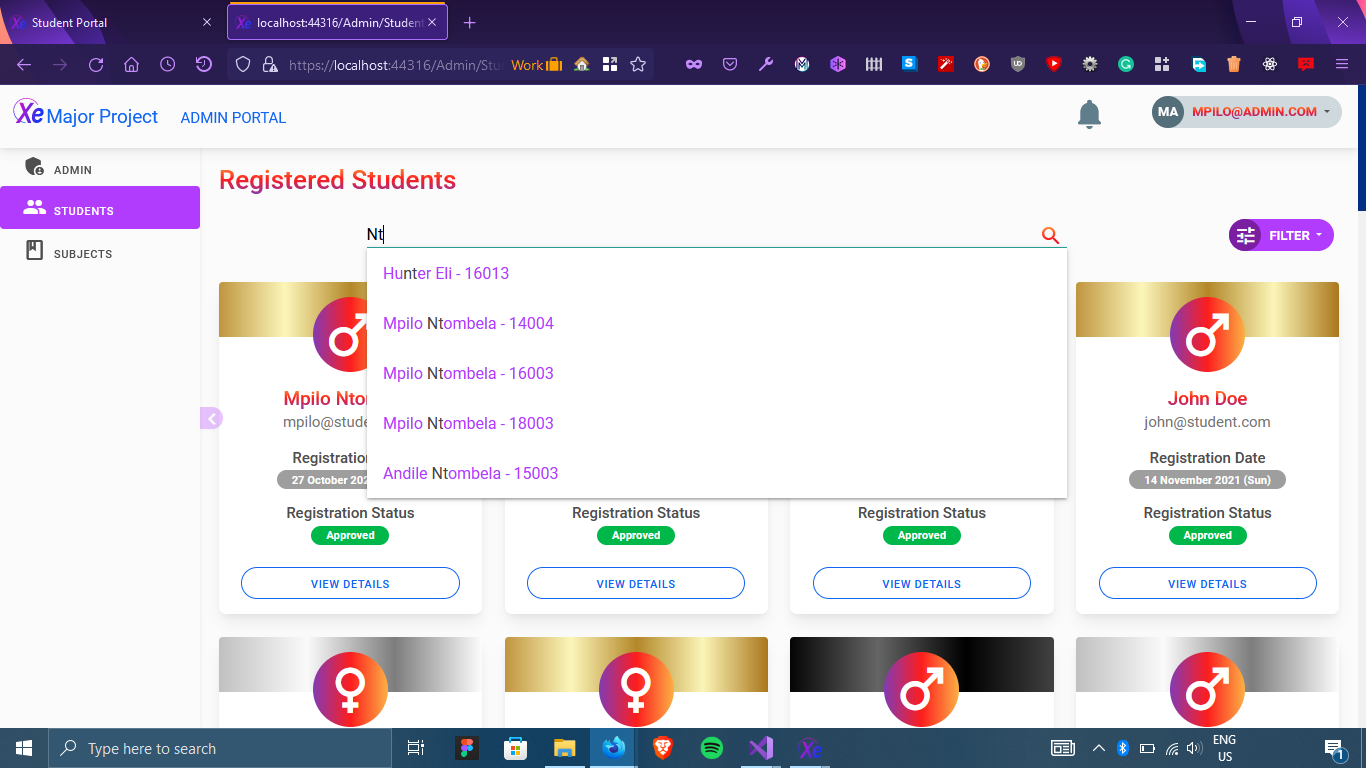Bookmark page with the star icon
This screenshot has height=768, width=1366.
point(638,65)
